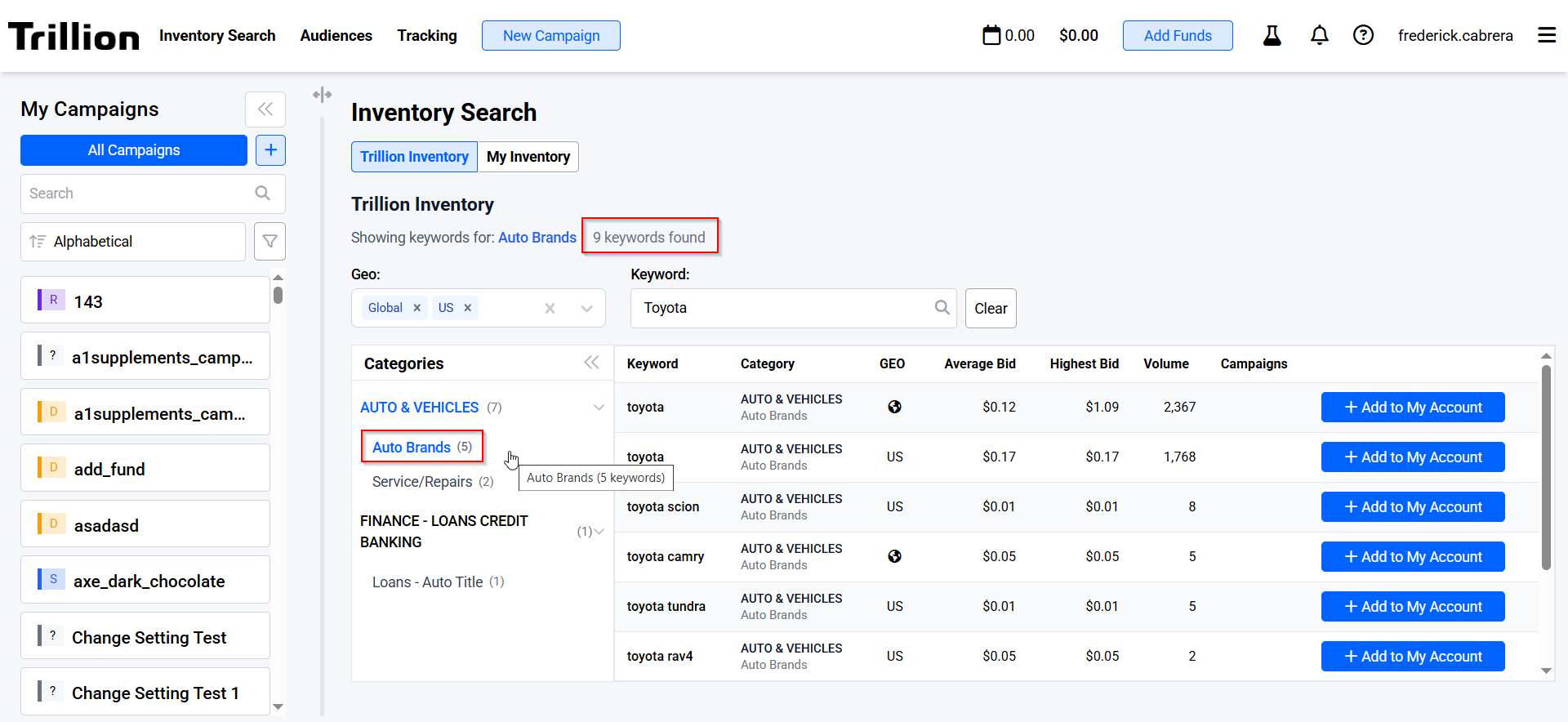This screenshot has height=722, width=1568.
Task: Collapse the My Campaigns sidebar
Action: pyautogui.click(x=265, y=109)
